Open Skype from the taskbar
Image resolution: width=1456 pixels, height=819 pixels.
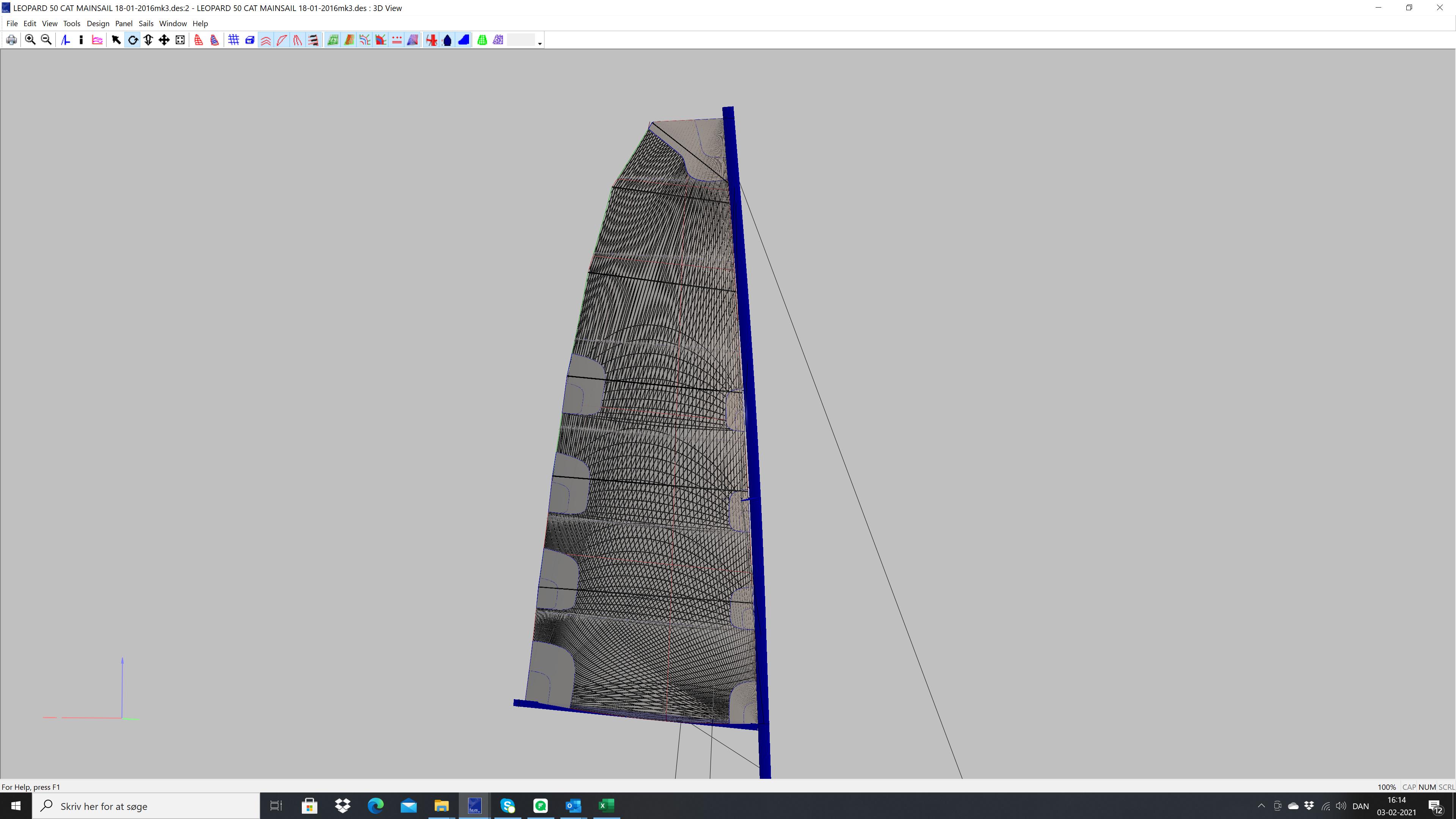click(508, 805)
